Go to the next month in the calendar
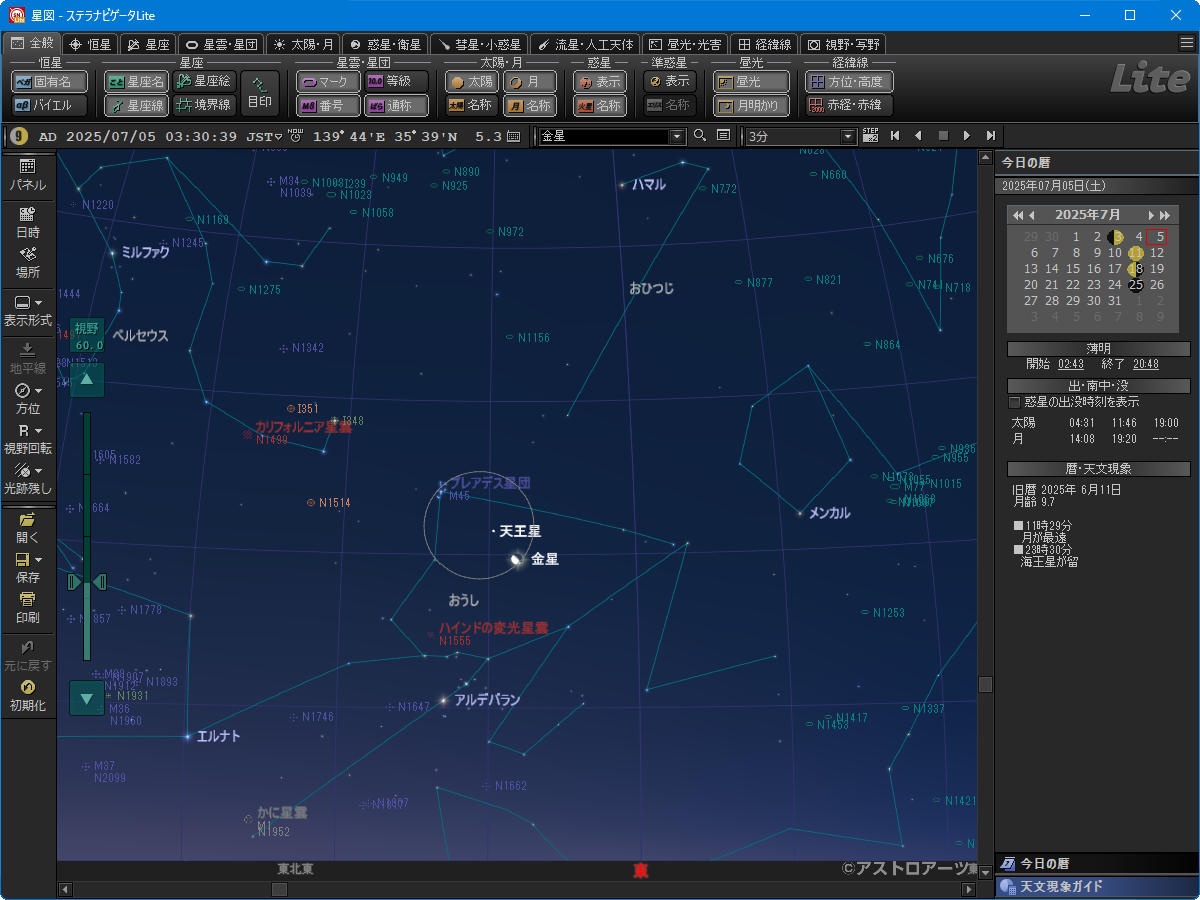This screenshot has width=1200, height=900. click(1151, 215)
